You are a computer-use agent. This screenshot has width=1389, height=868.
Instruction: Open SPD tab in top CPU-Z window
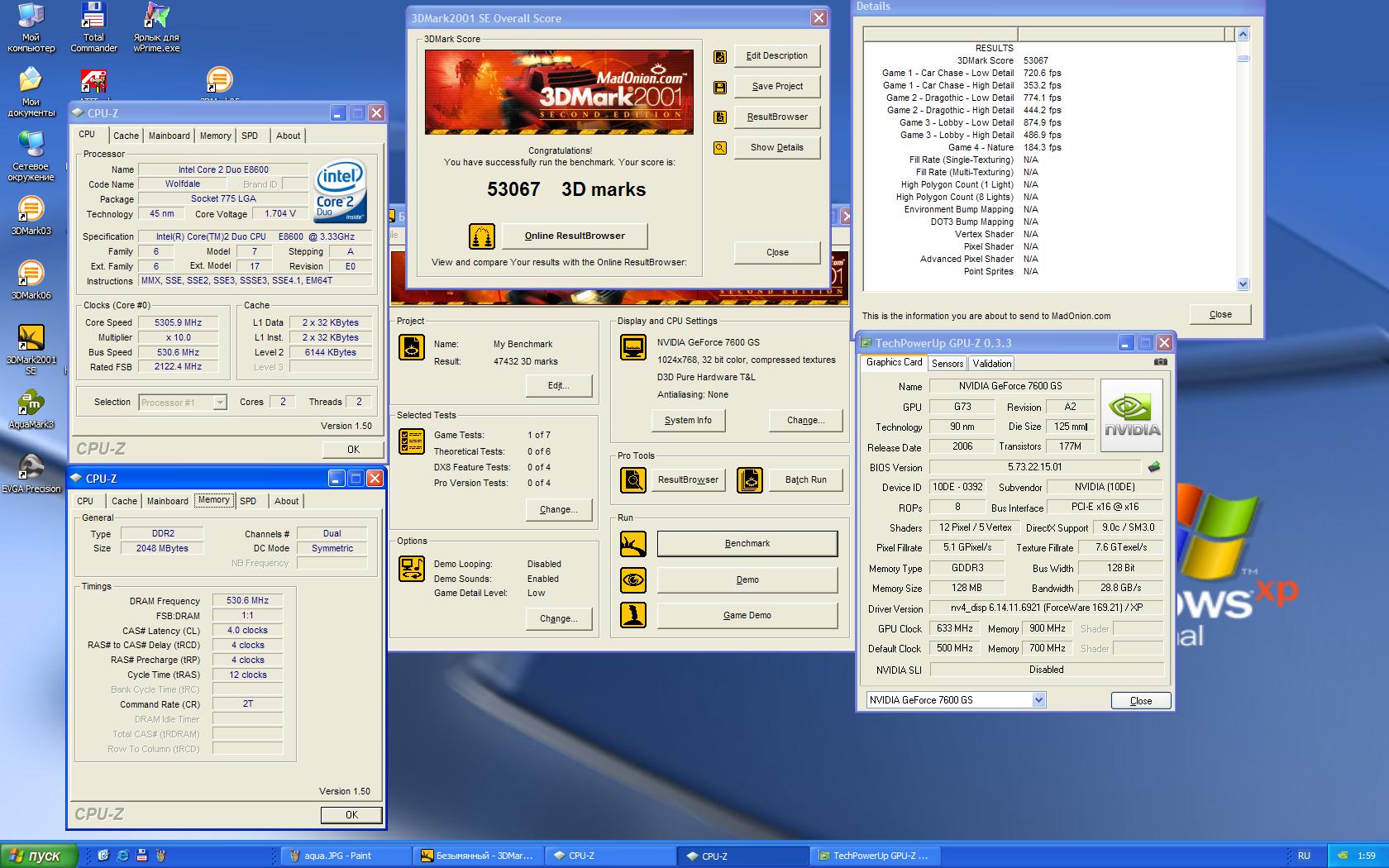(250, 136)
